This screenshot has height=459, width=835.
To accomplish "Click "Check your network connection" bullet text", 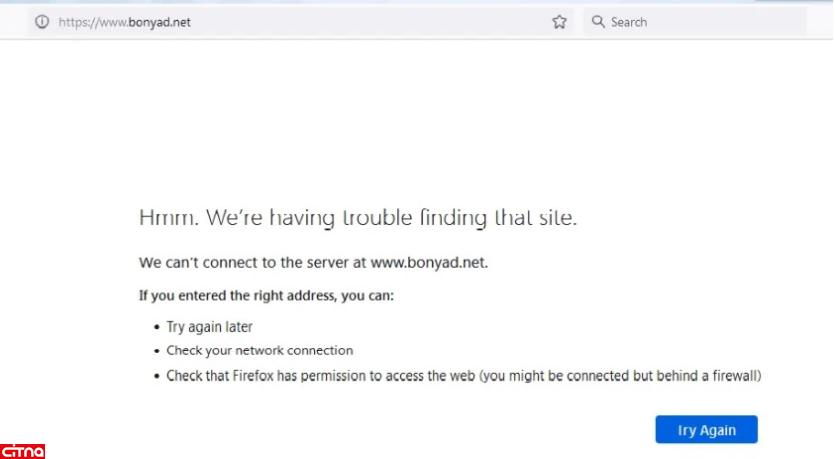I will pos(259,351).
